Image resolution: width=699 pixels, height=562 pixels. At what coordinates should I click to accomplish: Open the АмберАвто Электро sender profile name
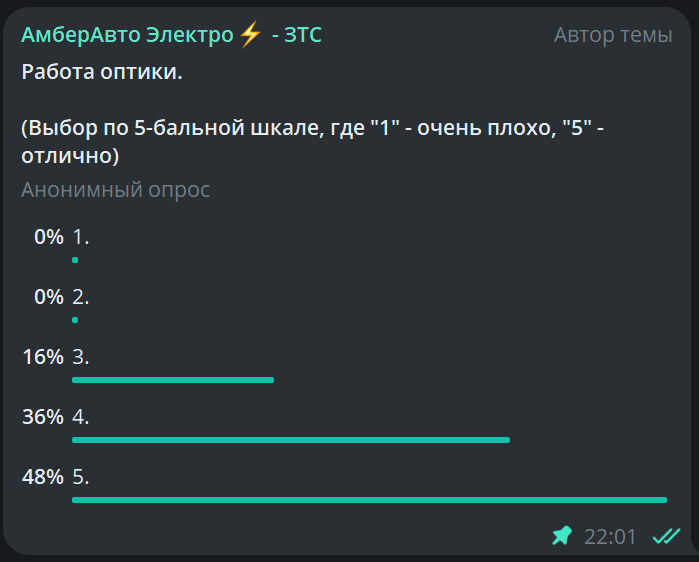127,35
